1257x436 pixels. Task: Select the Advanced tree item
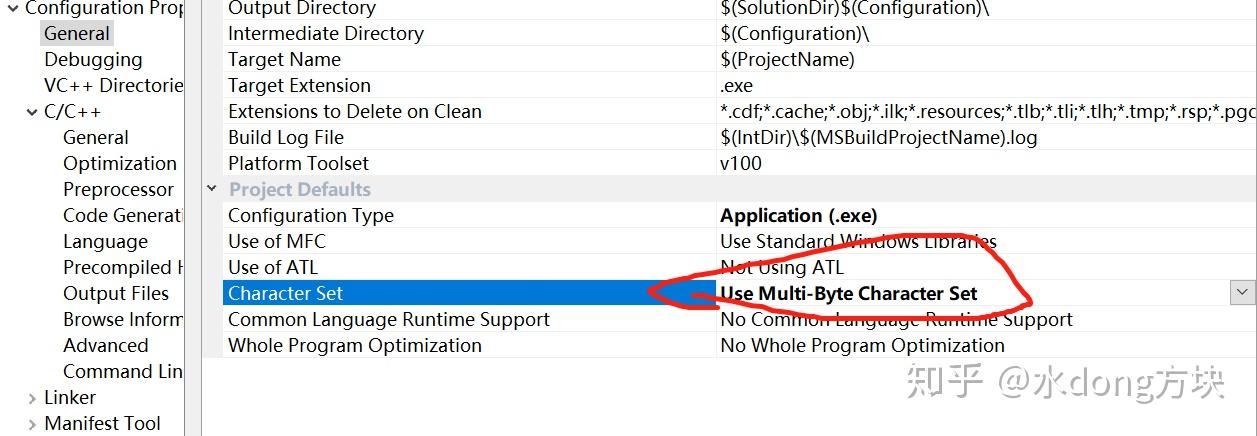[105, 345]
